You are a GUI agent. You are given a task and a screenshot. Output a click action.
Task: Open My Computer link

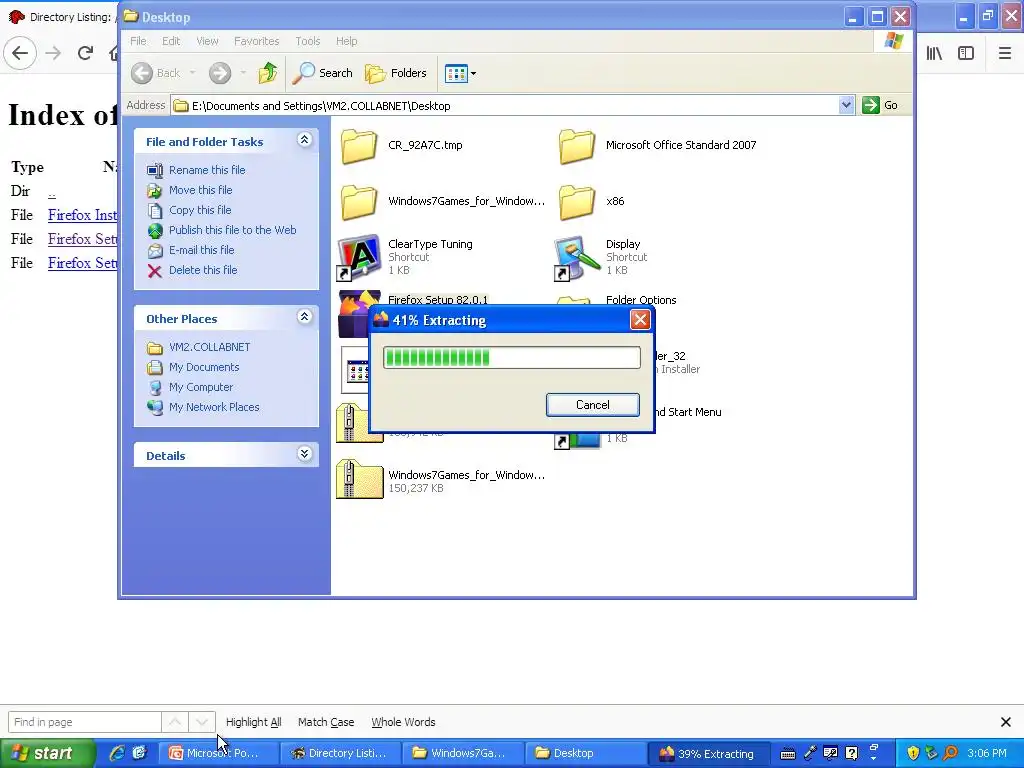point(200,387)
